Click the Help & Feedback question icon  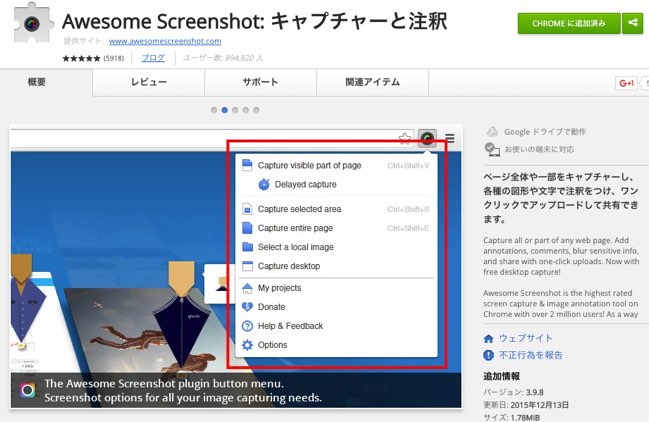click(x=247, y=326)
